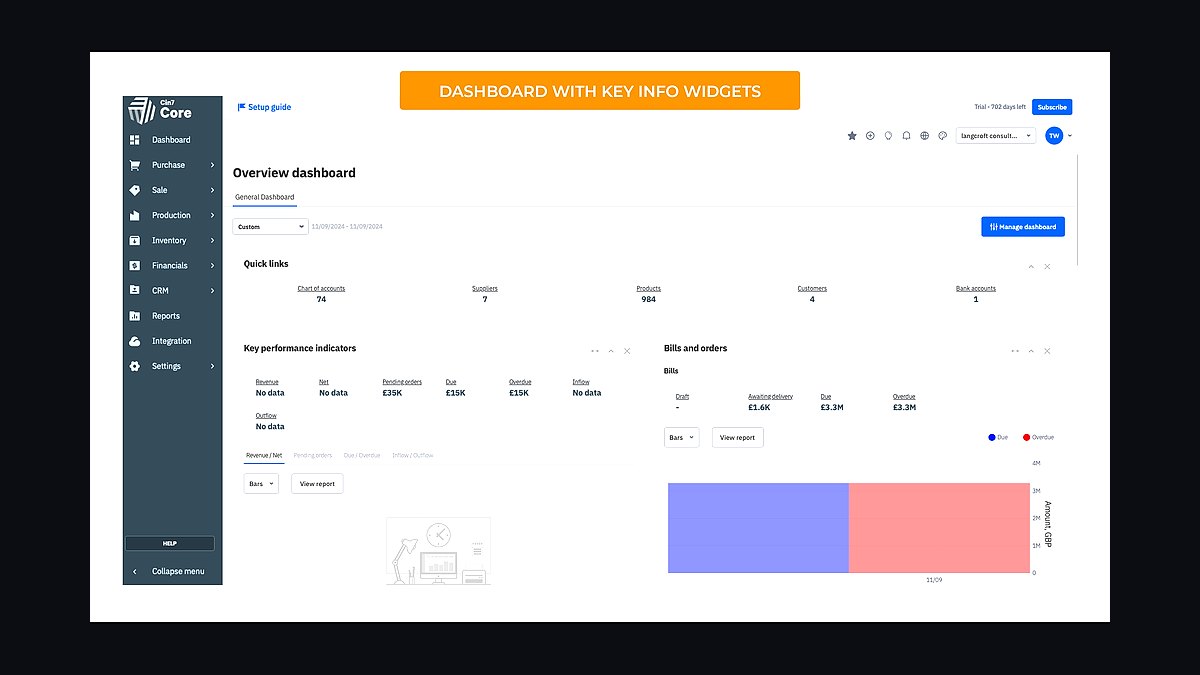Click the pink Overdue bar in Bills chart

(939, 528)
